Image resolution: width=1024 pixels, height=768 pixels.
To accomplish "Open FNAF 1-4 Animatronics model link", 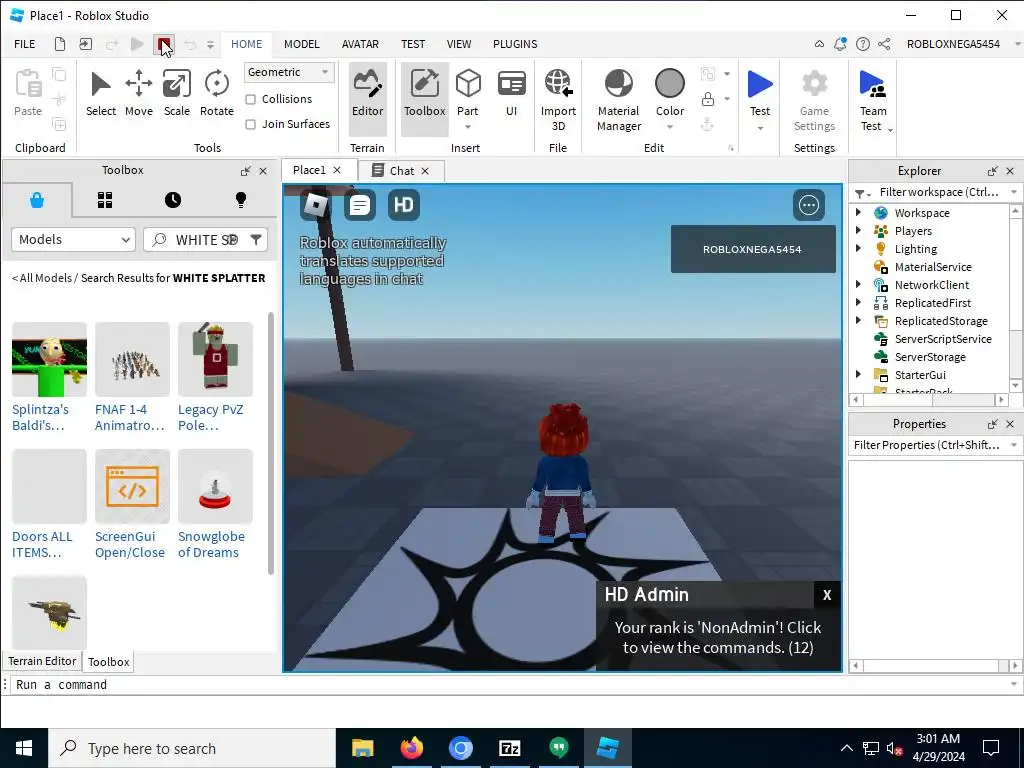I will click(130, 417).
